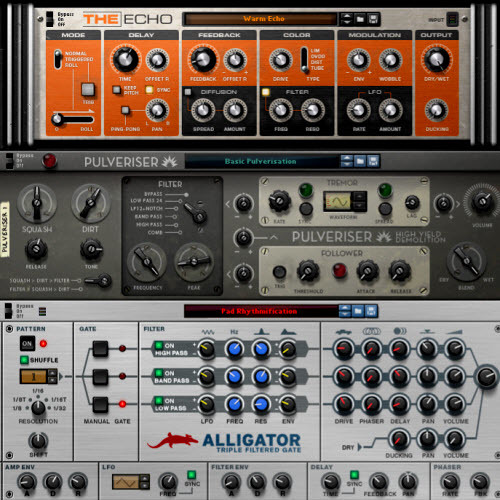Click the Band Pass LFO knob
This screenshot has height=500, width=500.
pyautogui.click(x=207, y=376)
